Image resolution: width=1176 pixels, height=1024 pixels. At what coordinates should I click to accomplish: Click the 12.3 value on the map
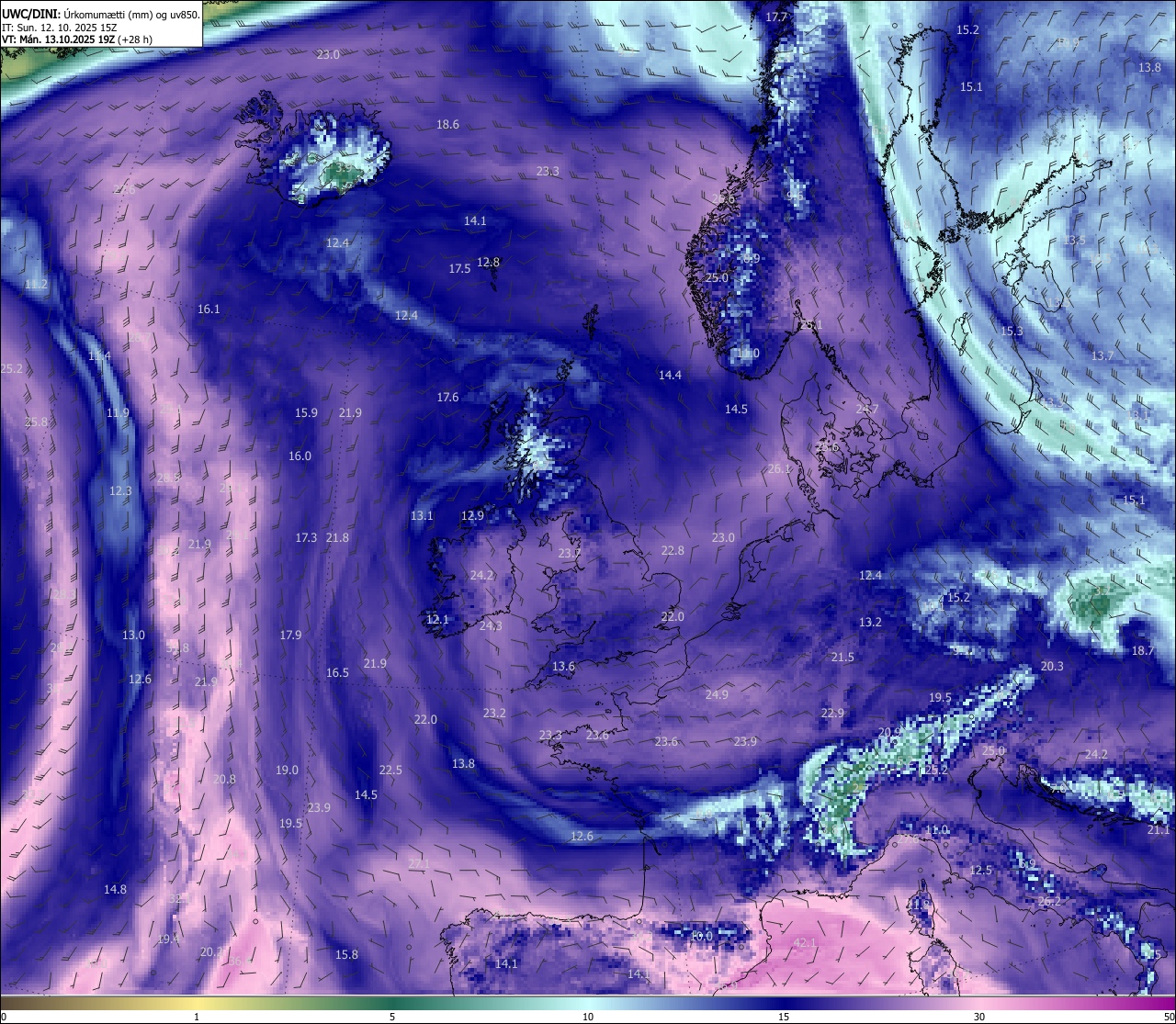click(x=120, y=491)
